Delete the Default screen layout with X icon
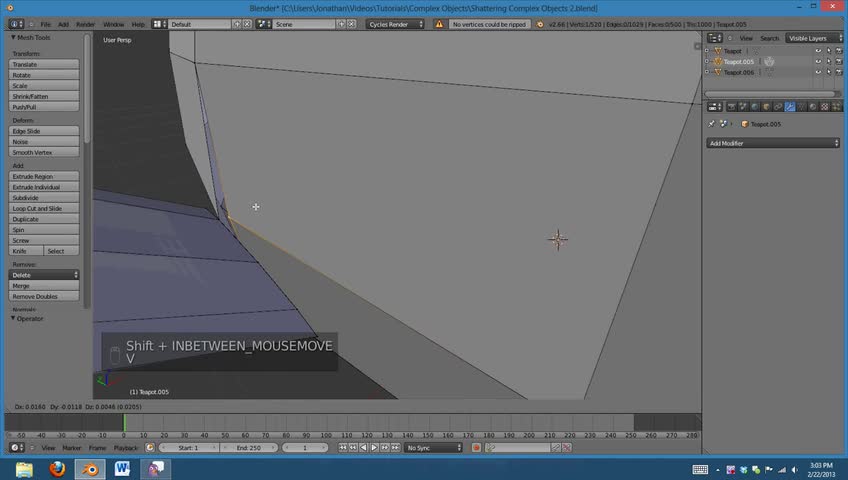Screen dimensions: 848x480 click(247, 24)
